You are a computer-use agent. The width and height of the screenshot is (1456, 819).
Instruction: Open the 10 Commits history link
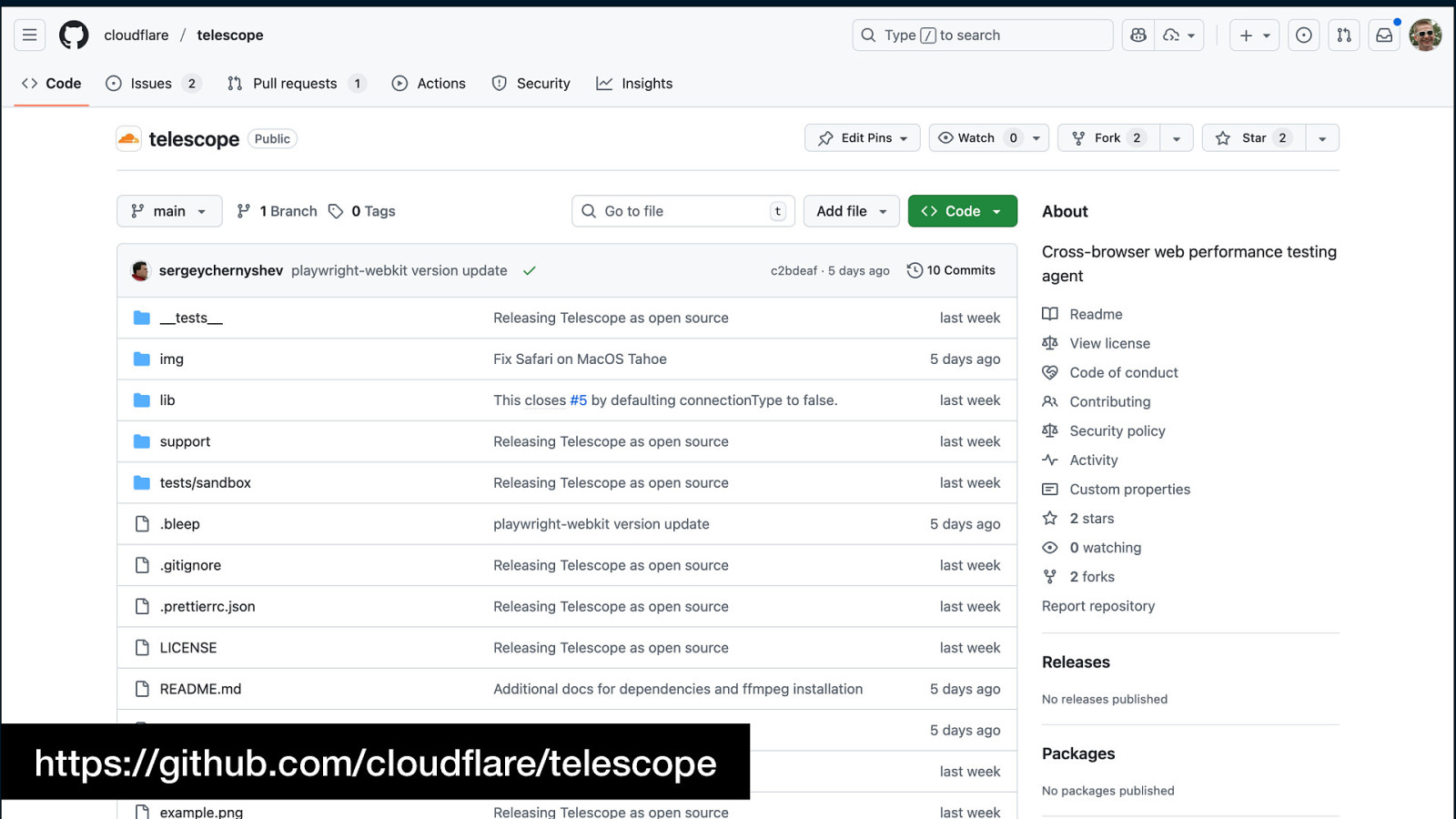pos(952,270)
